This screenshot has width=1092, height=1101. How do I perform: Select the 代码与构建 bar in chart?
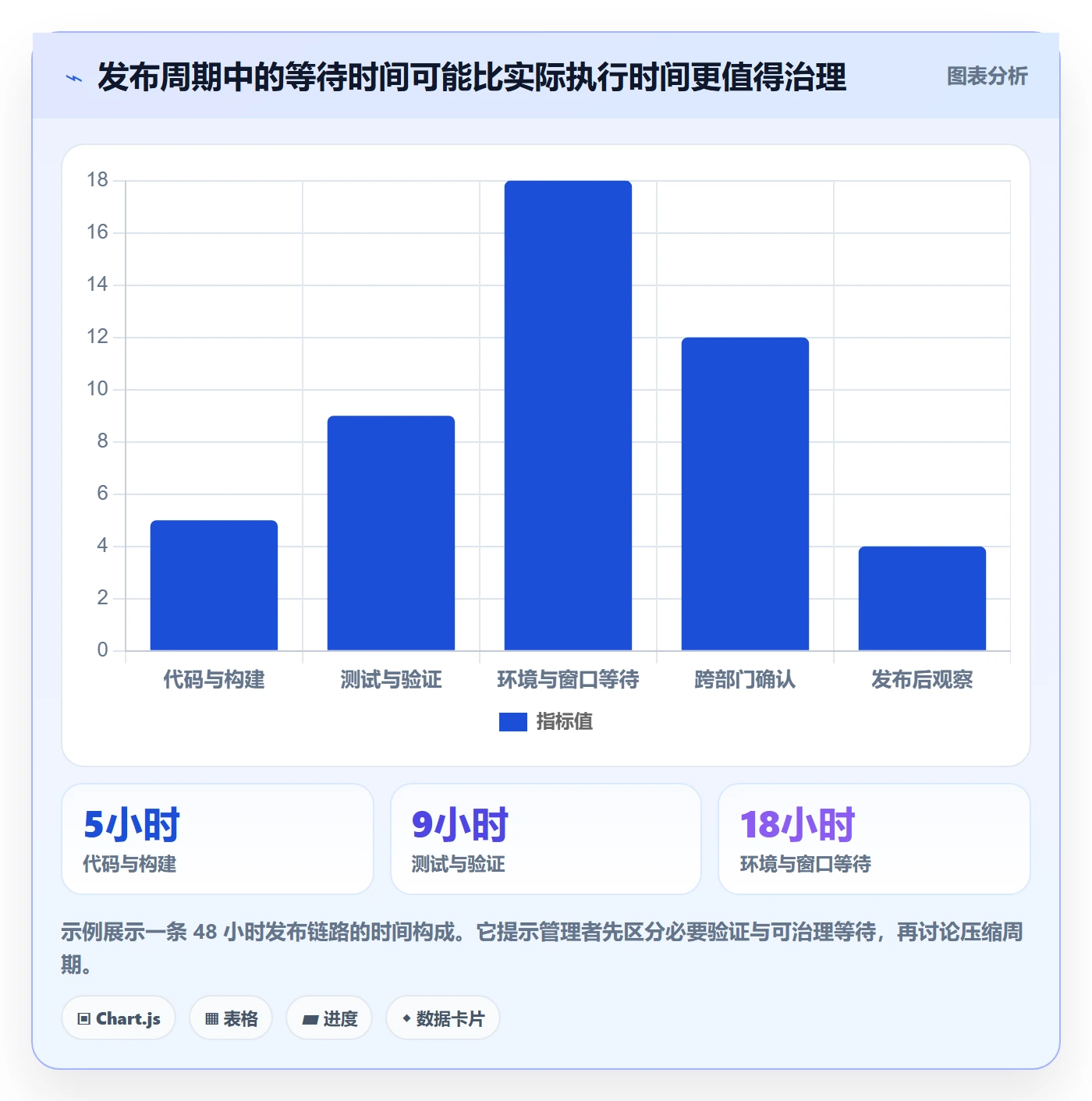[214, 585]
